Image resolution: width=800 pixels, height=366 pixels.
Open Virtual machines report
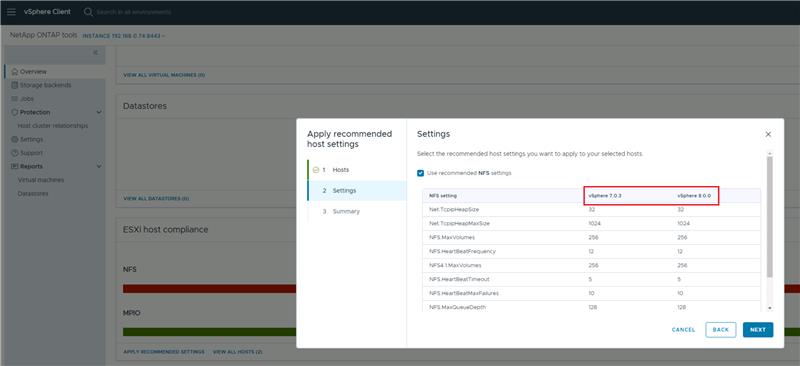click(x=41, y=180)
